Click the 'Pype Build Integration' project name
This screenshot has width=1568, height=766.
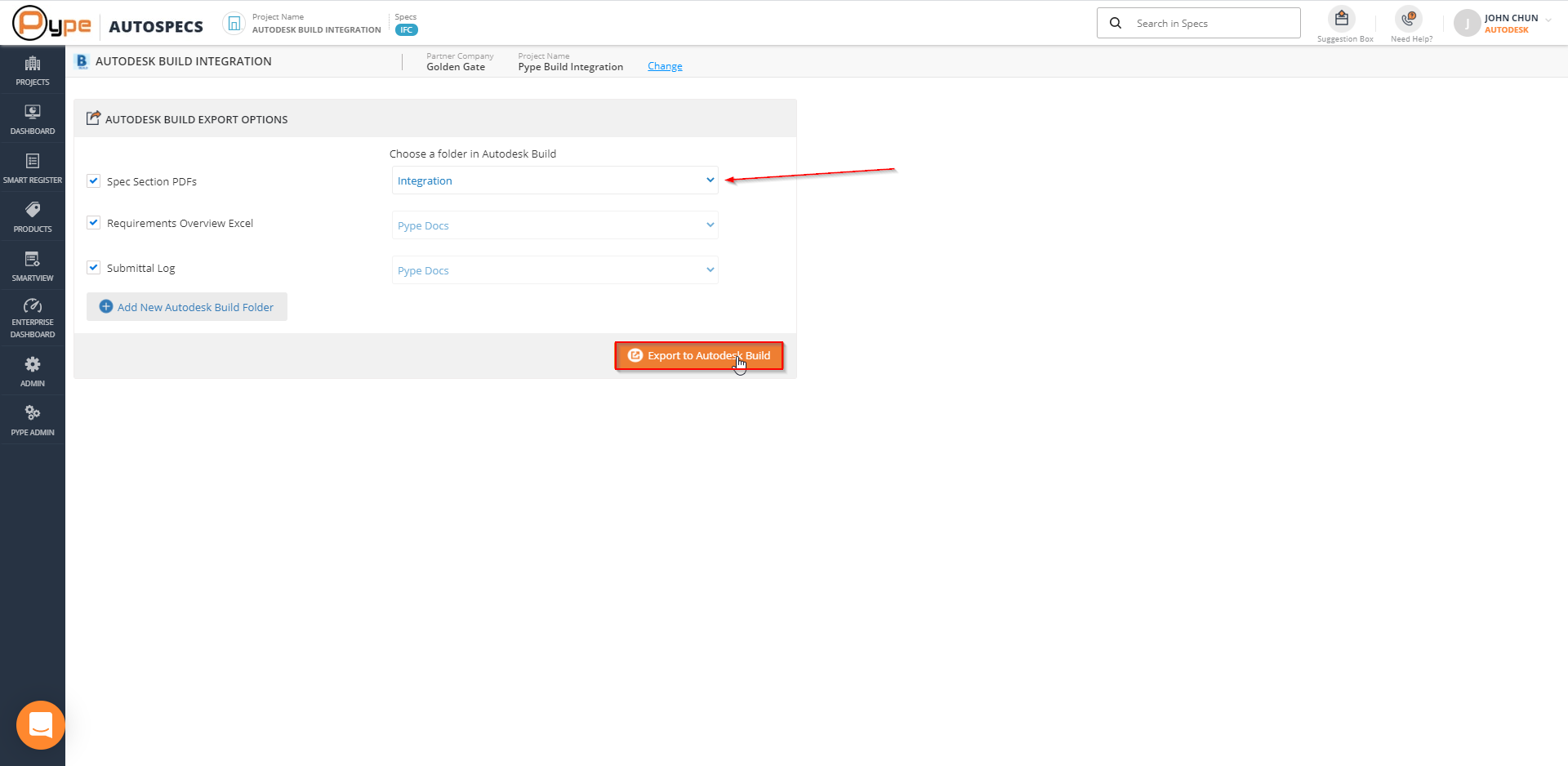click(571, 67)
